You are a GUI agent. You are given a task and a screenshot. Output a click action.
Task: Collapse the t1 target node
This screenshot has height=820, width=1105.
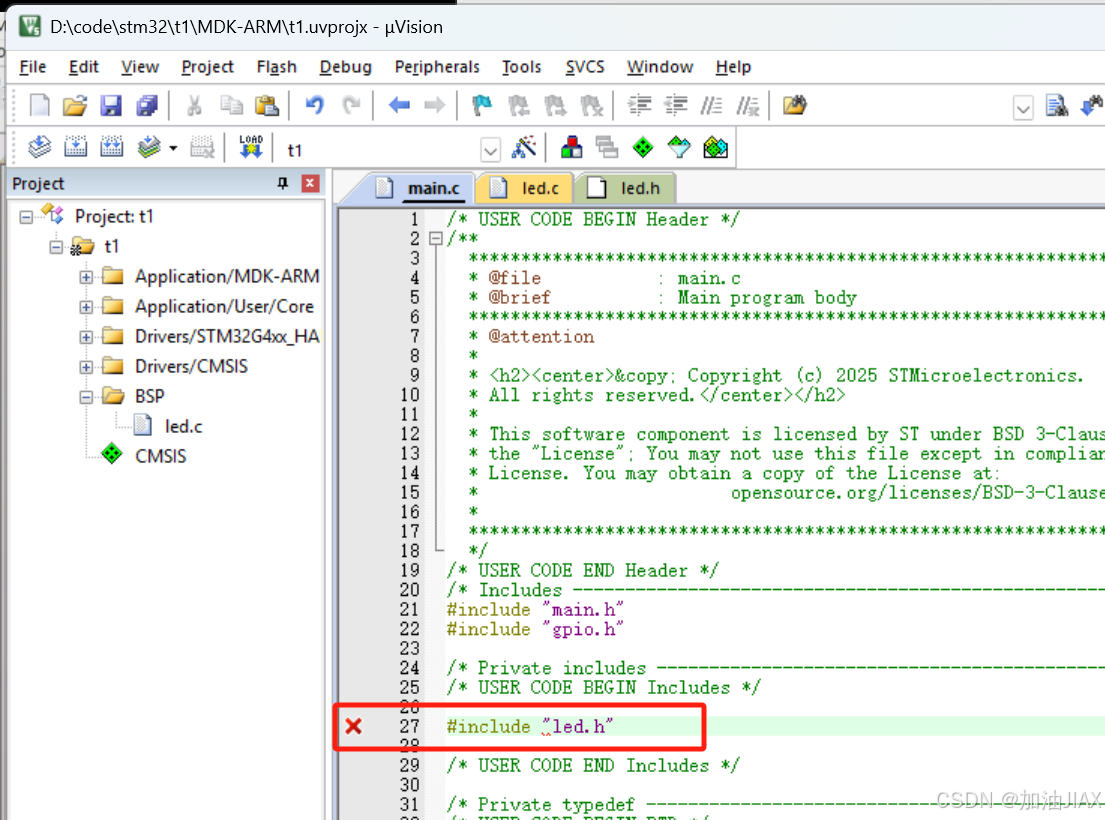pos(56,247)
